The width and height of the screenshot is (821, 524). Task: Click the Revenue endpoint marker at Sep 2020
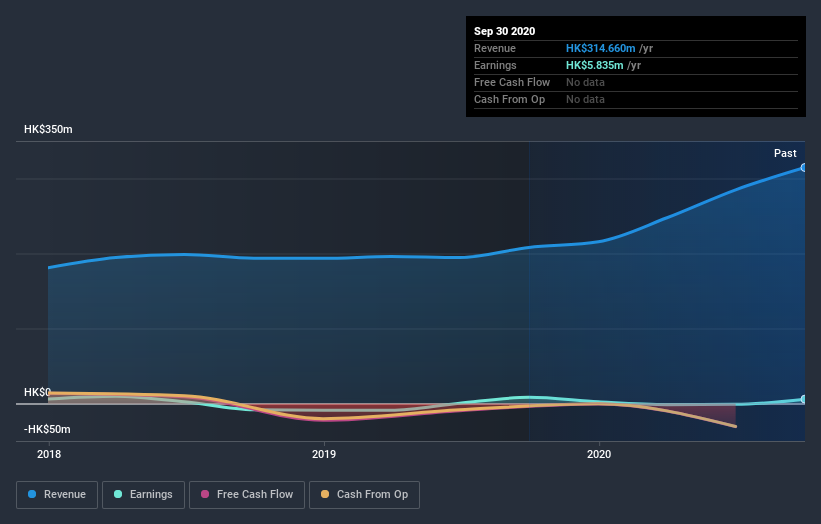[x=804, y=168]
